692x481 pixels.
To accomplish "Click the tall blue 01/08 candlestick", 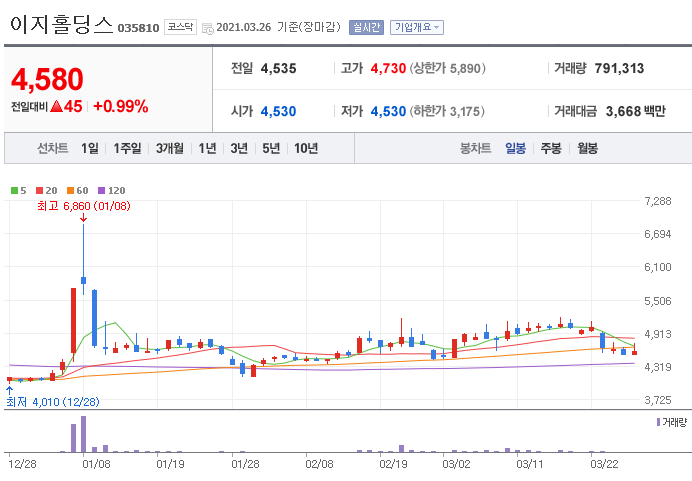I will click(x=83, y=260).
